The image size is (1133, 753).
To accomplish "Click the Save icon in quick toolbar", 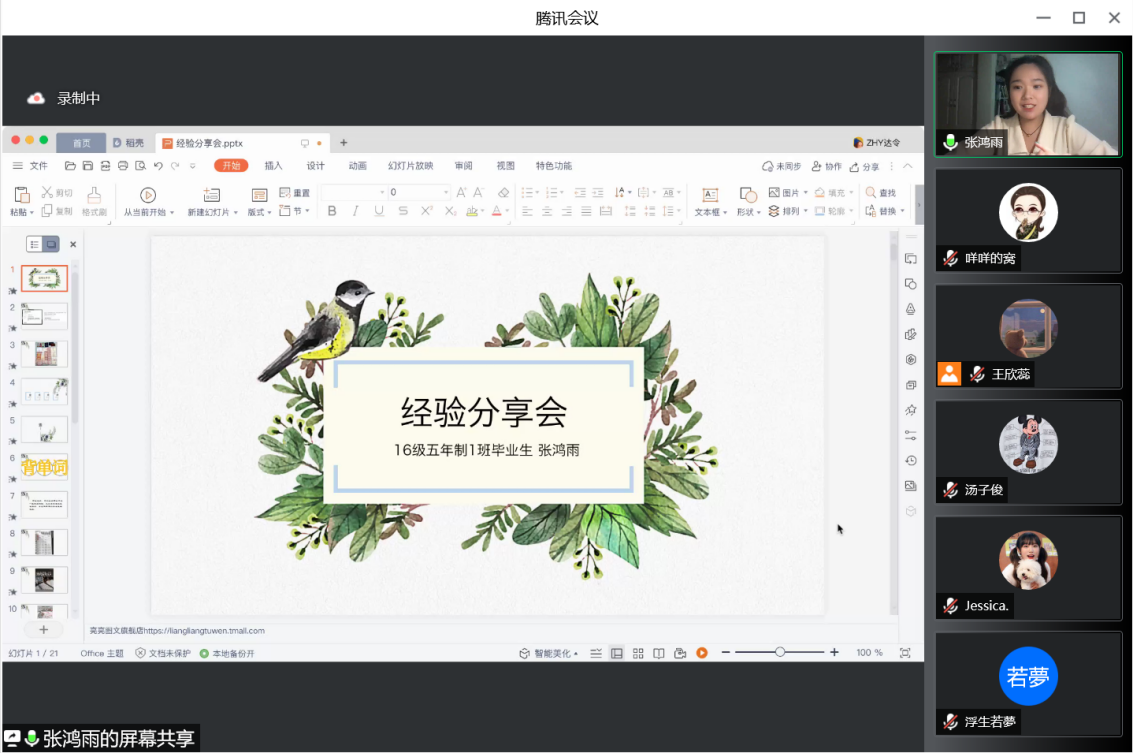I will tap(88, 166).
